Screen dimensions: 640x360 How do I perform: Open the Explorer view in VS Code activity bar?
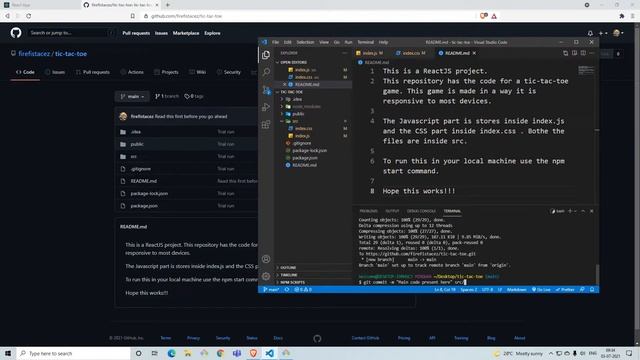click(x=266, y=55)
